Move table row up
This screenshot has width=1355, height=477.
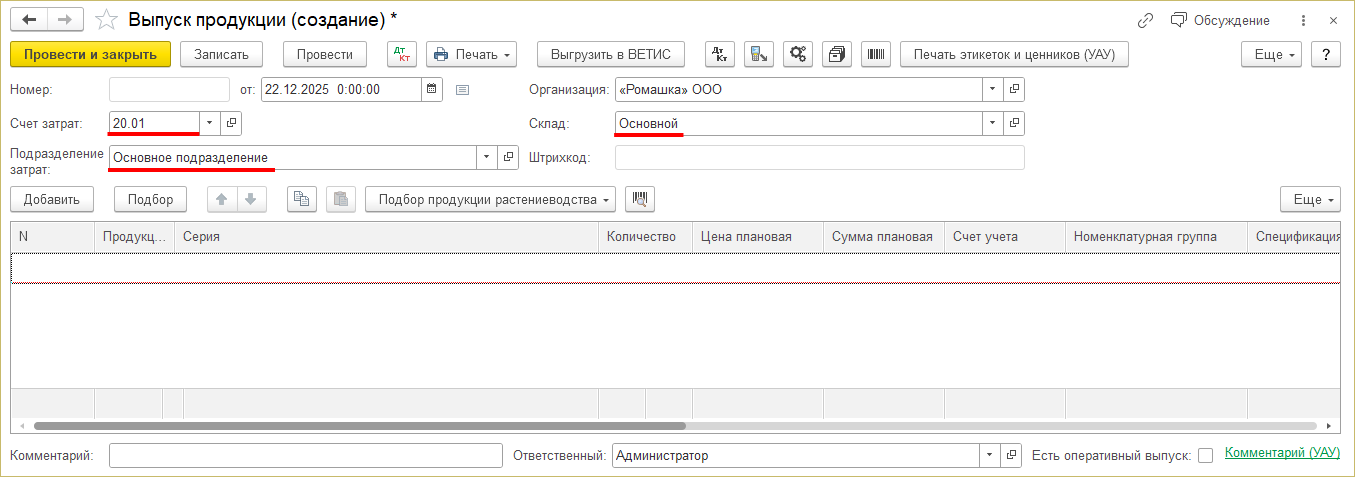coord(222,199)
